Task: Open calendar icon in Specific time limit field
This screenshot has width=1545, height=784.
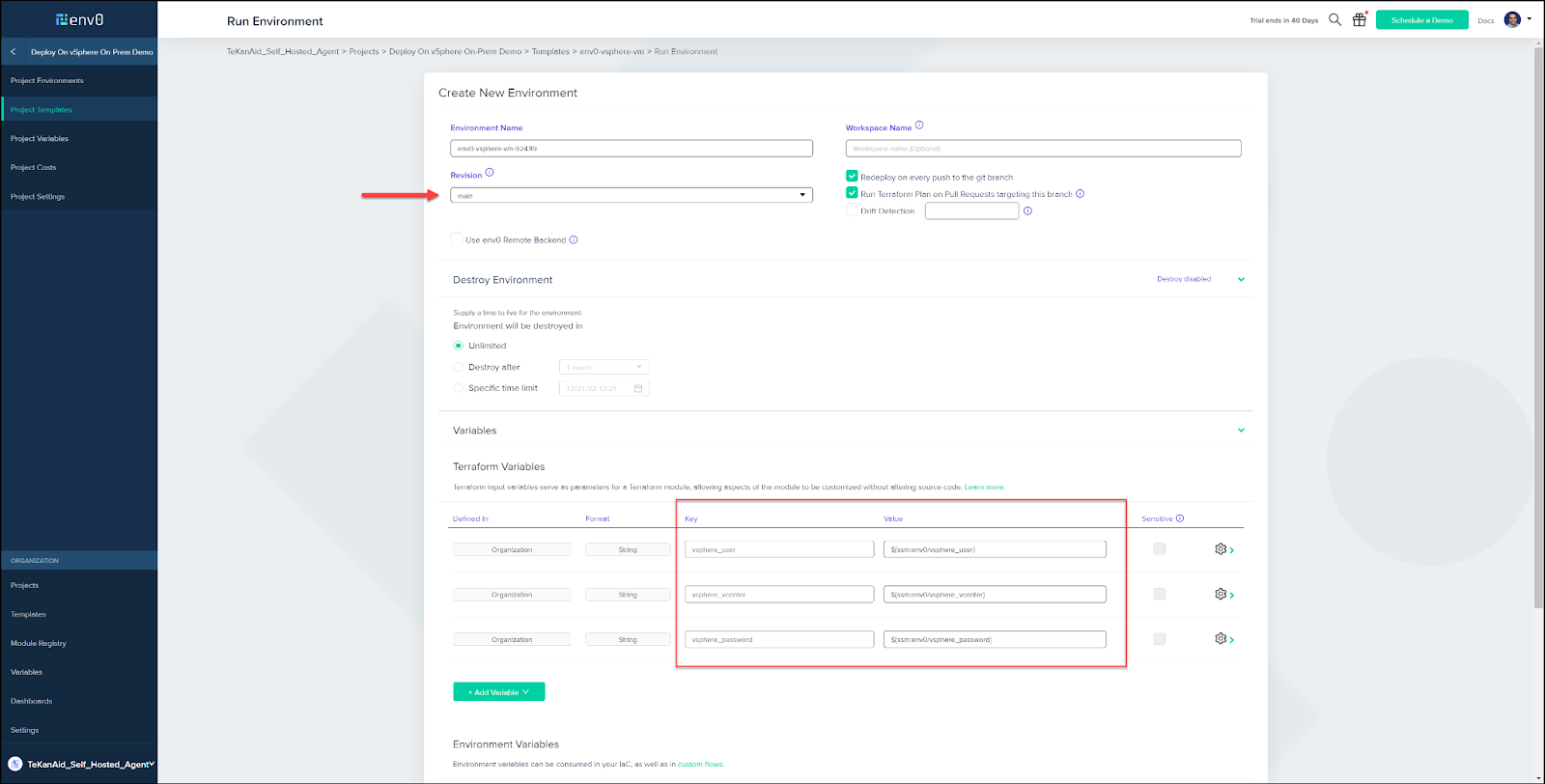Action: click(x=638, y=388)
